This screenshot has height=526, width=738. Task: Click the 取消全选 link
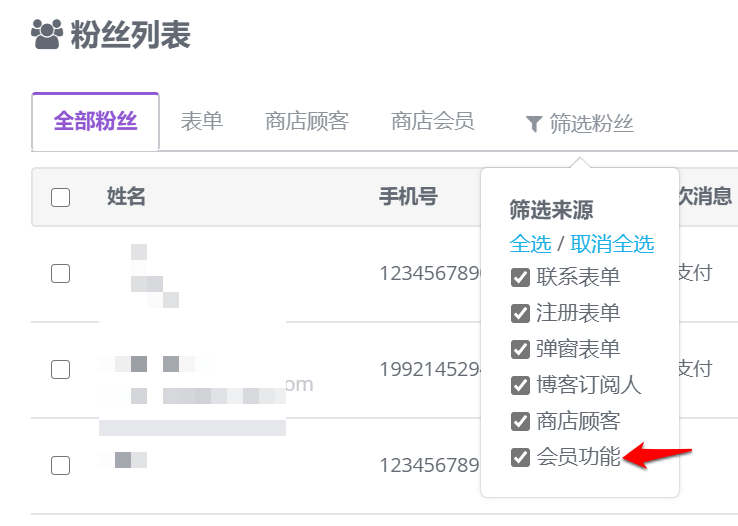(612, 244)
